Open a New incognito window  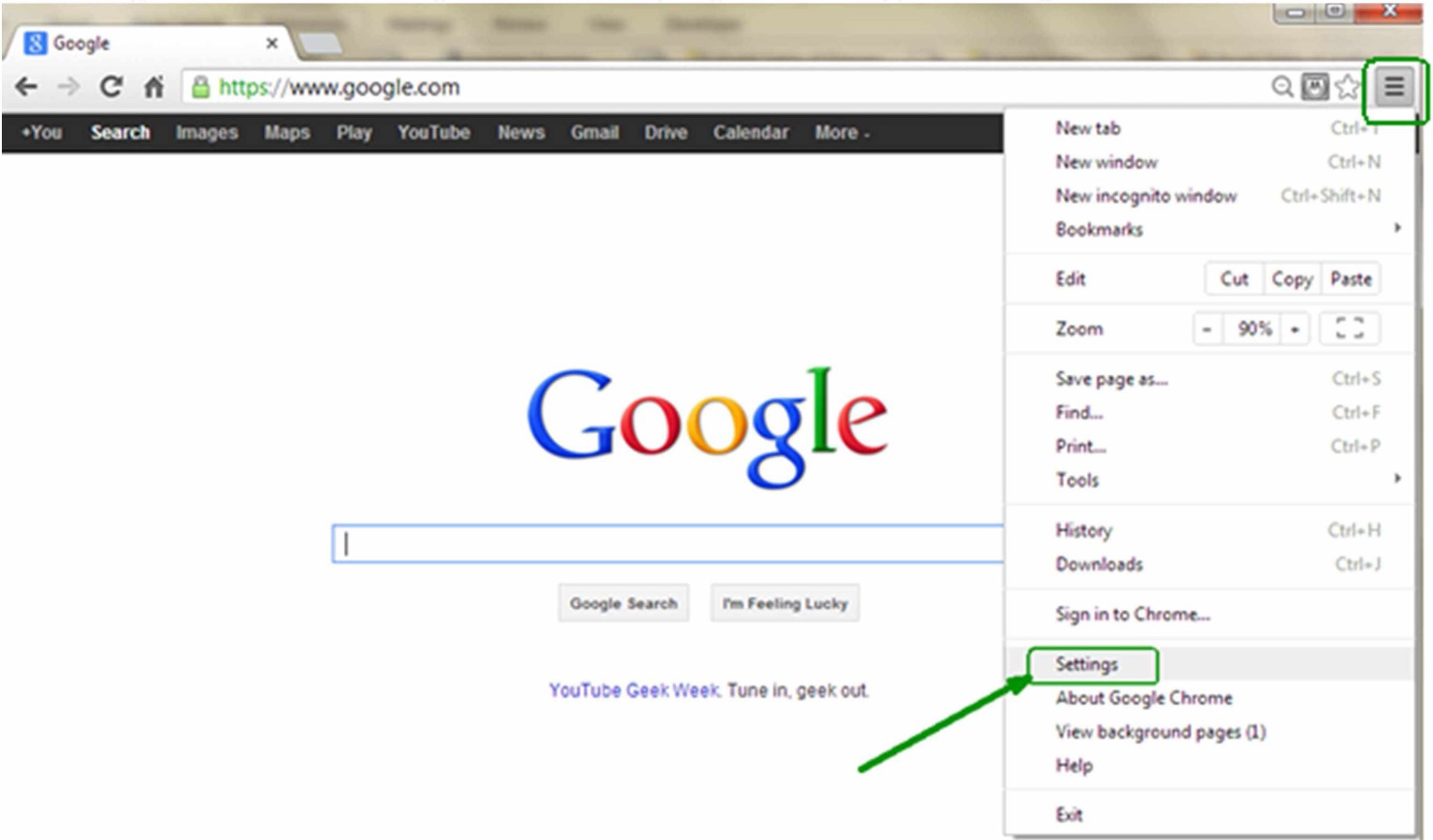(1210, 196)
